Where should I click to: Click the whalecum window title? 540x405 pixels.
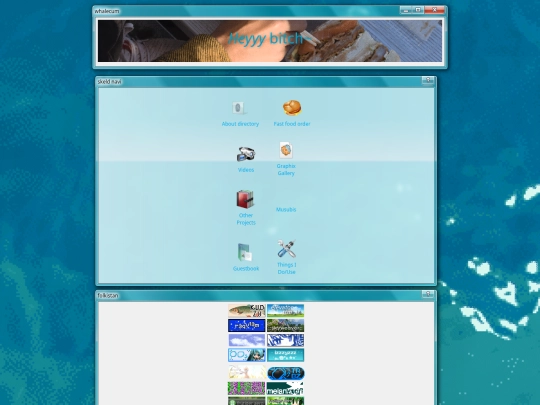click(107, 11)
